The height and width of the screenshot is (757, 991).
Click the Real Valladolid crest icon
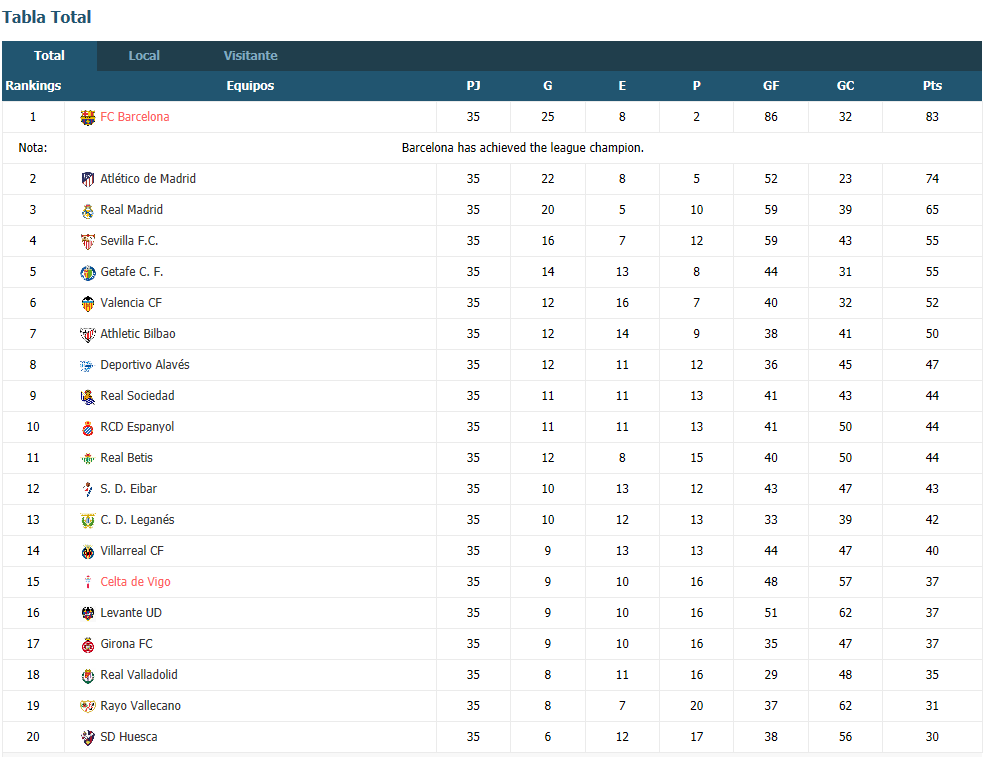(x=88, y=675)
